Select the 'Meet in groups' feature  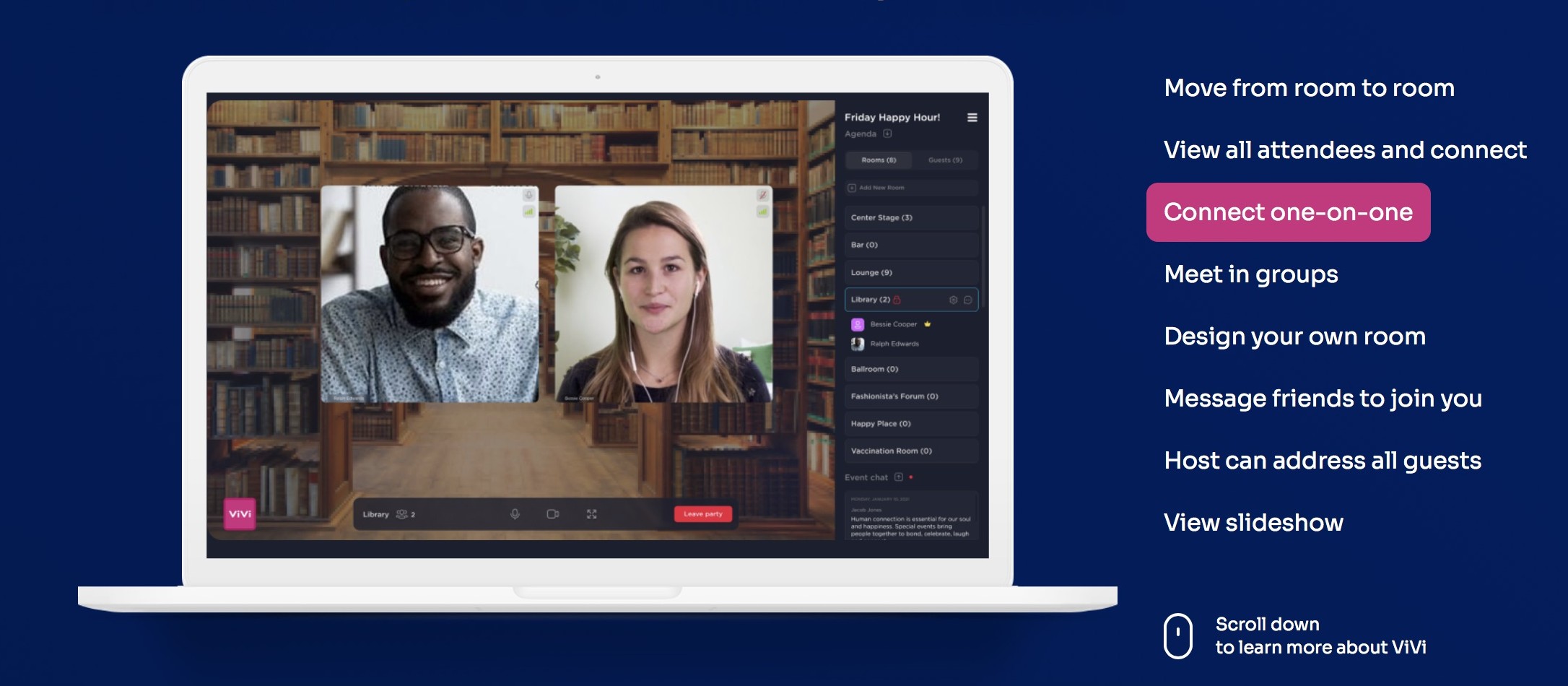[1251, 274]
